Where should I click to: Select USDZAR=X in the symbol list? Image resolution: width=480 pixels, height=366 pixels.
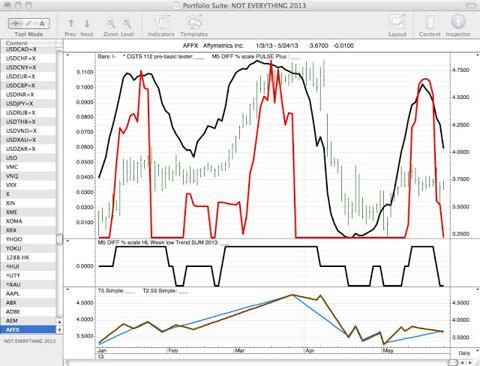[x=28, y=149]
